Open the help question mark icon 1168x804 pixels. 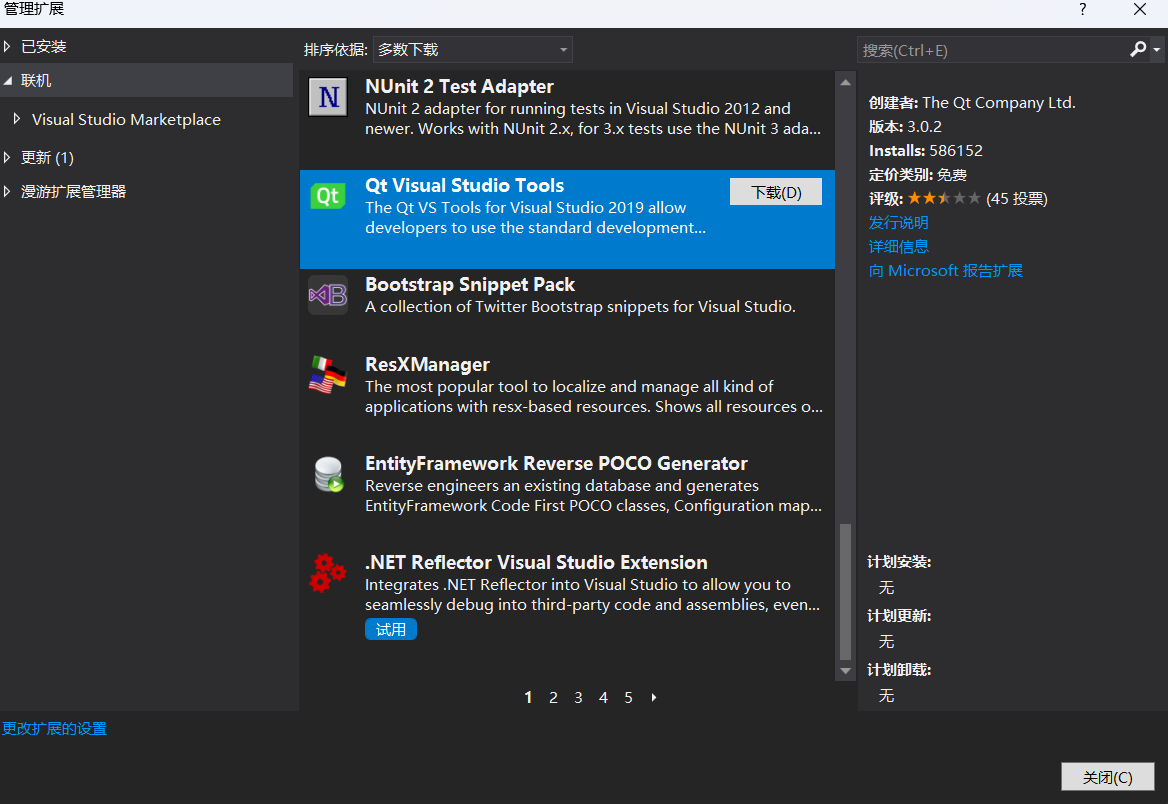pyautogui.click(x=1082, y=9)
